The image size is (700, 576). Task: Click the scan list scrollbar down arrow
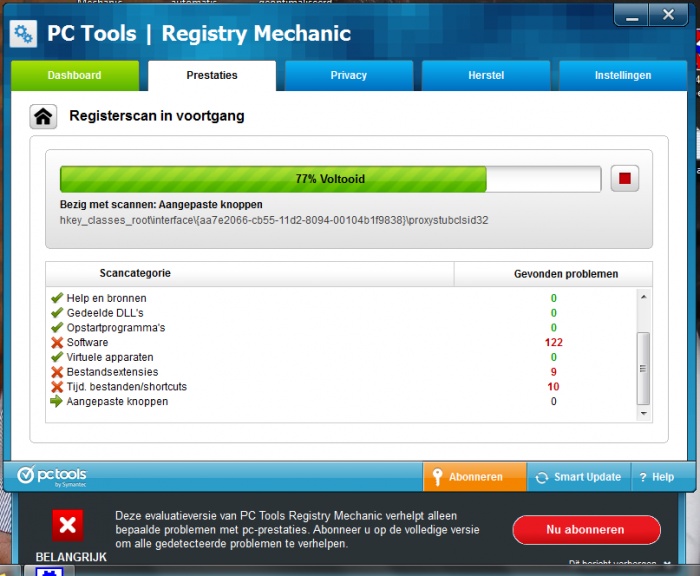643,413
